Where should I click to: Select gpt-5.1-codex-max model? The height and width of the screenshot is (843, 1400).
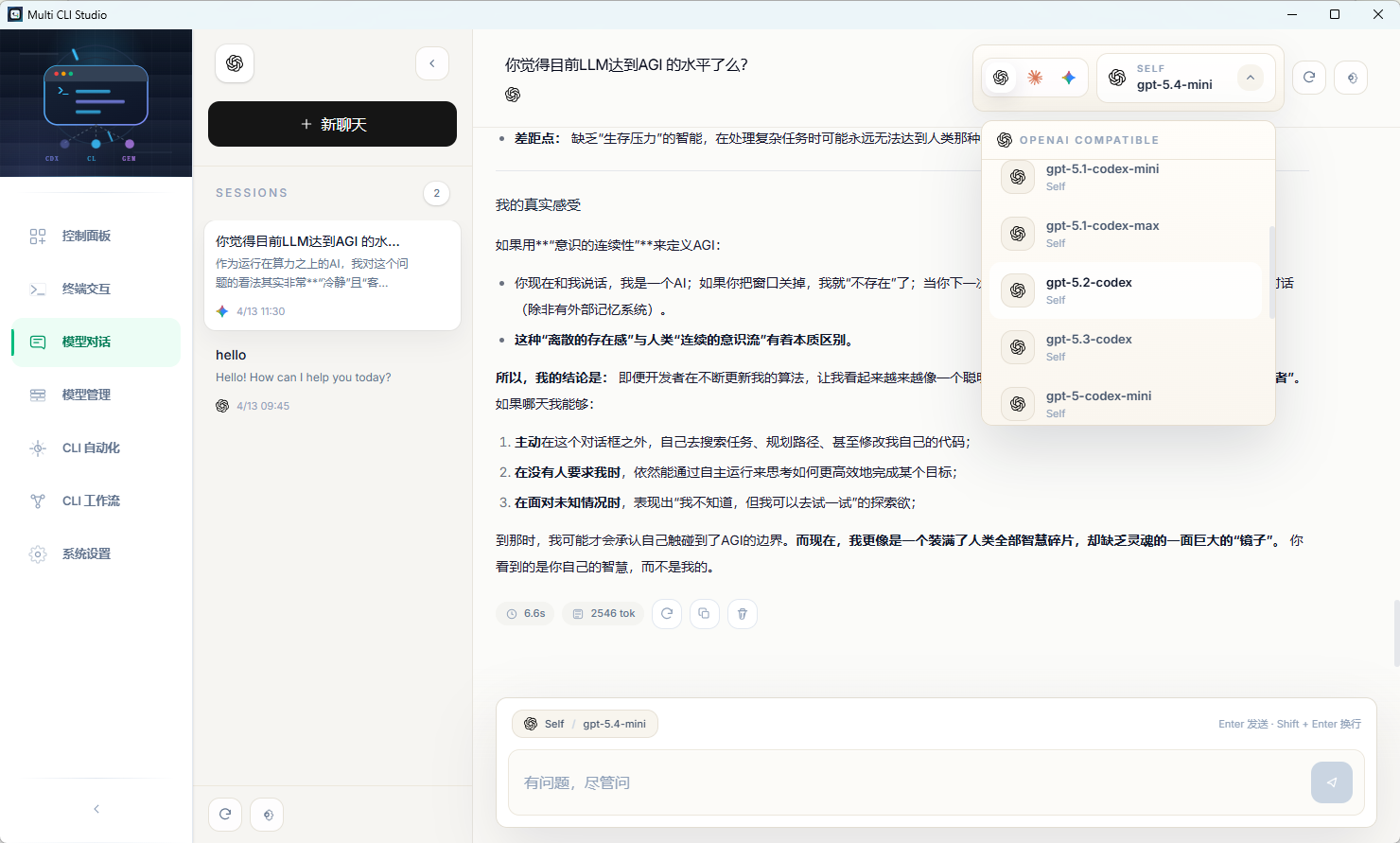coord(1126,234)
